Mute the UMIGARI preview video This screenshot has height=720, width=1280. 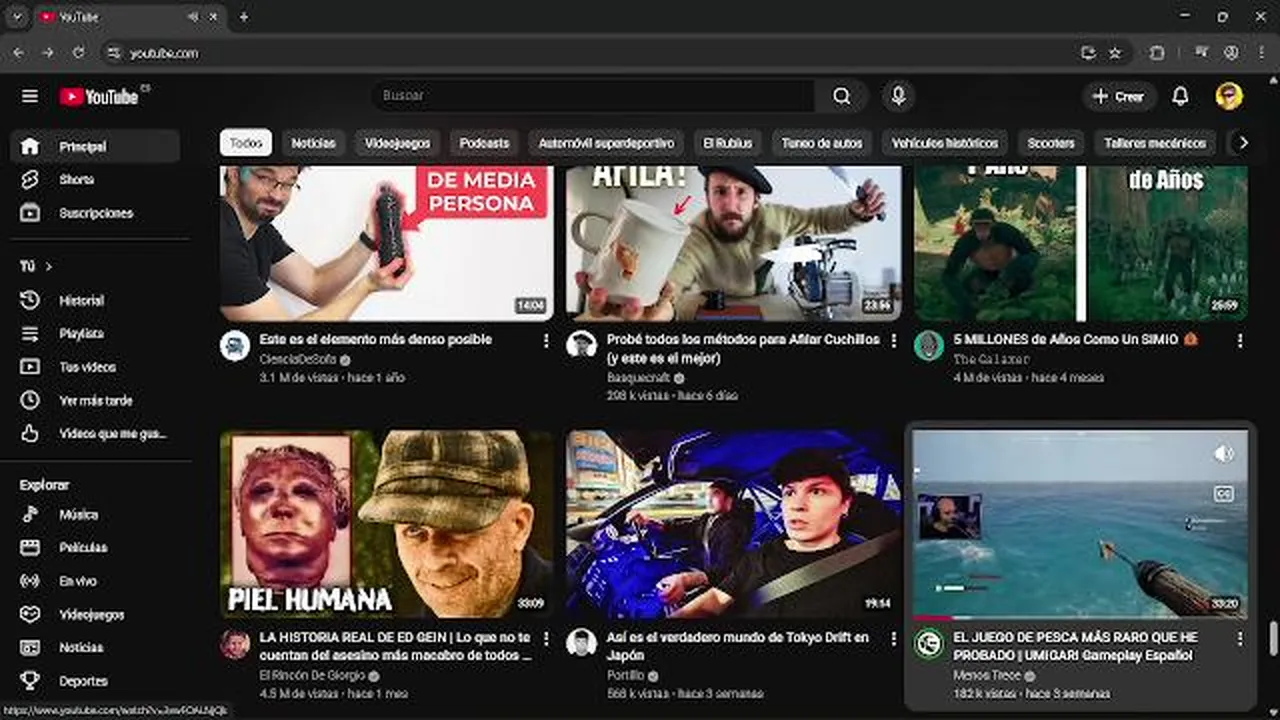(x=1224, y=454)
